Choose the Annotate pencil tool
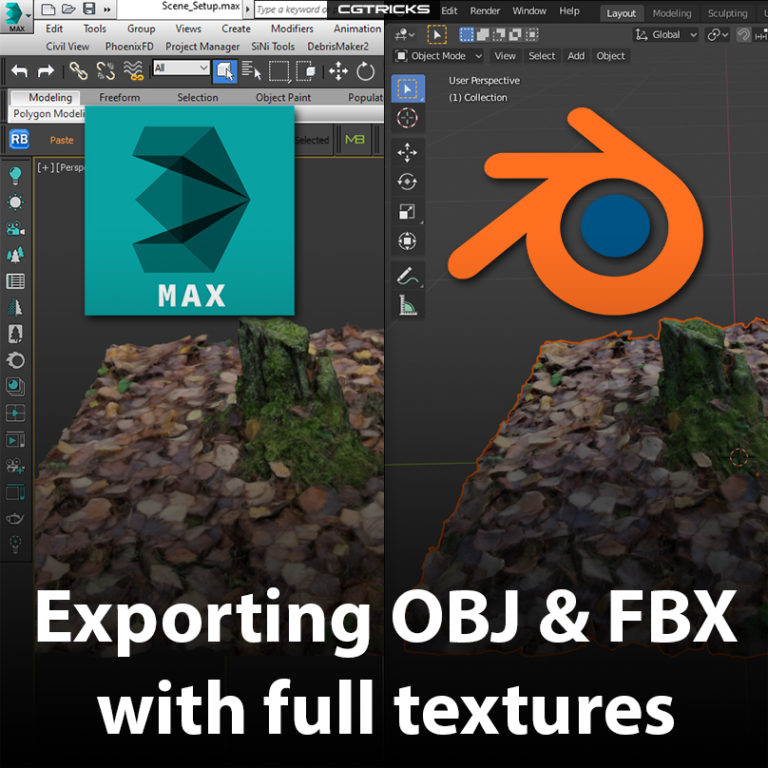The image size is (768, 768). [407, 277]
